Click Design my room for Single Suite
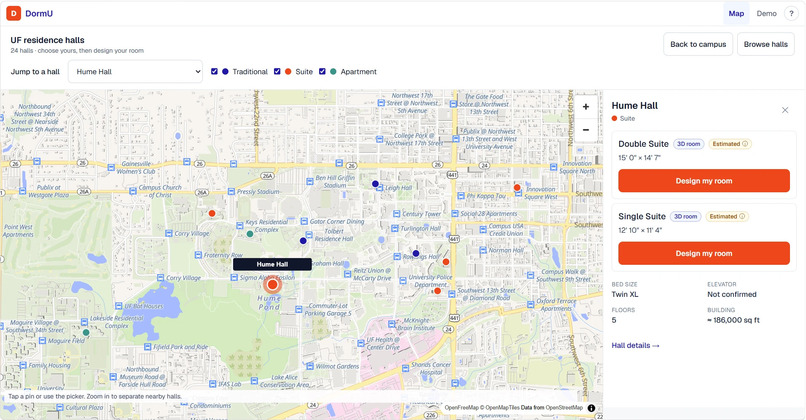 [704, 253]
